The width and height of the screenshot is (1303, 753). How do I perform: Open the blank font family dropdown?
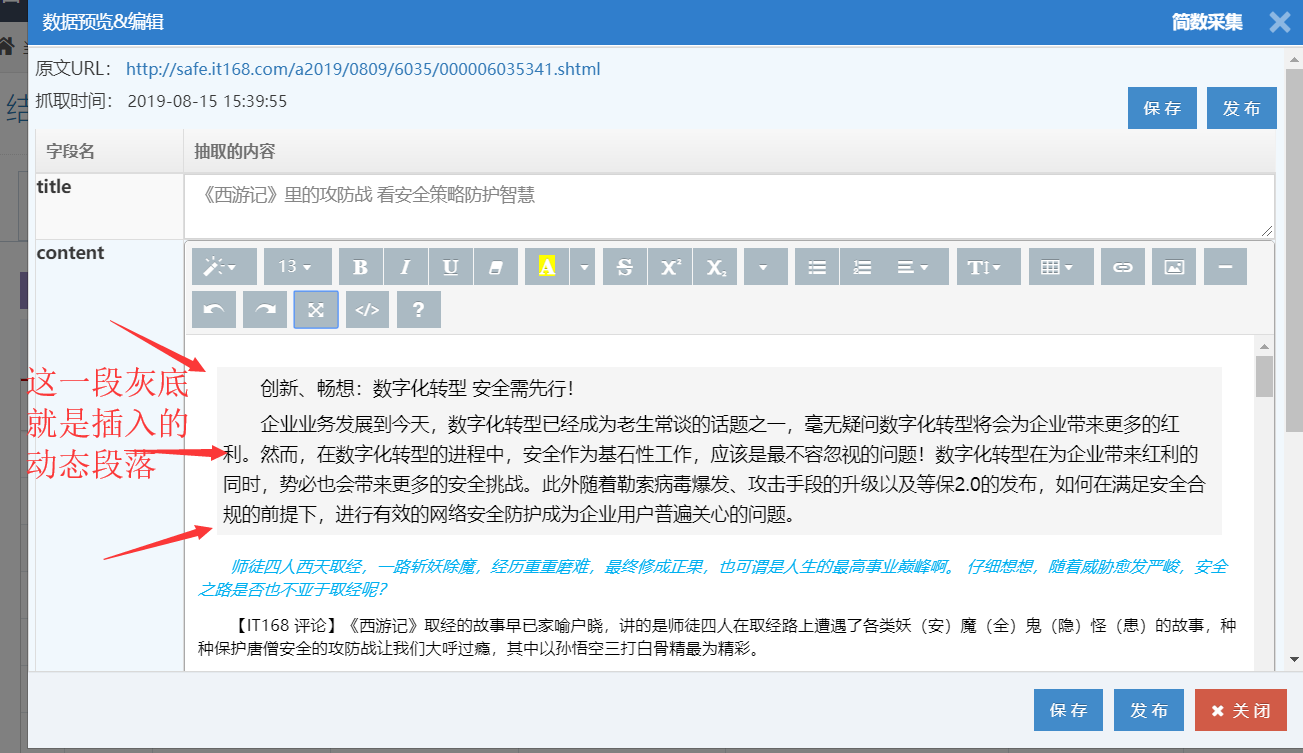[764, 267]
